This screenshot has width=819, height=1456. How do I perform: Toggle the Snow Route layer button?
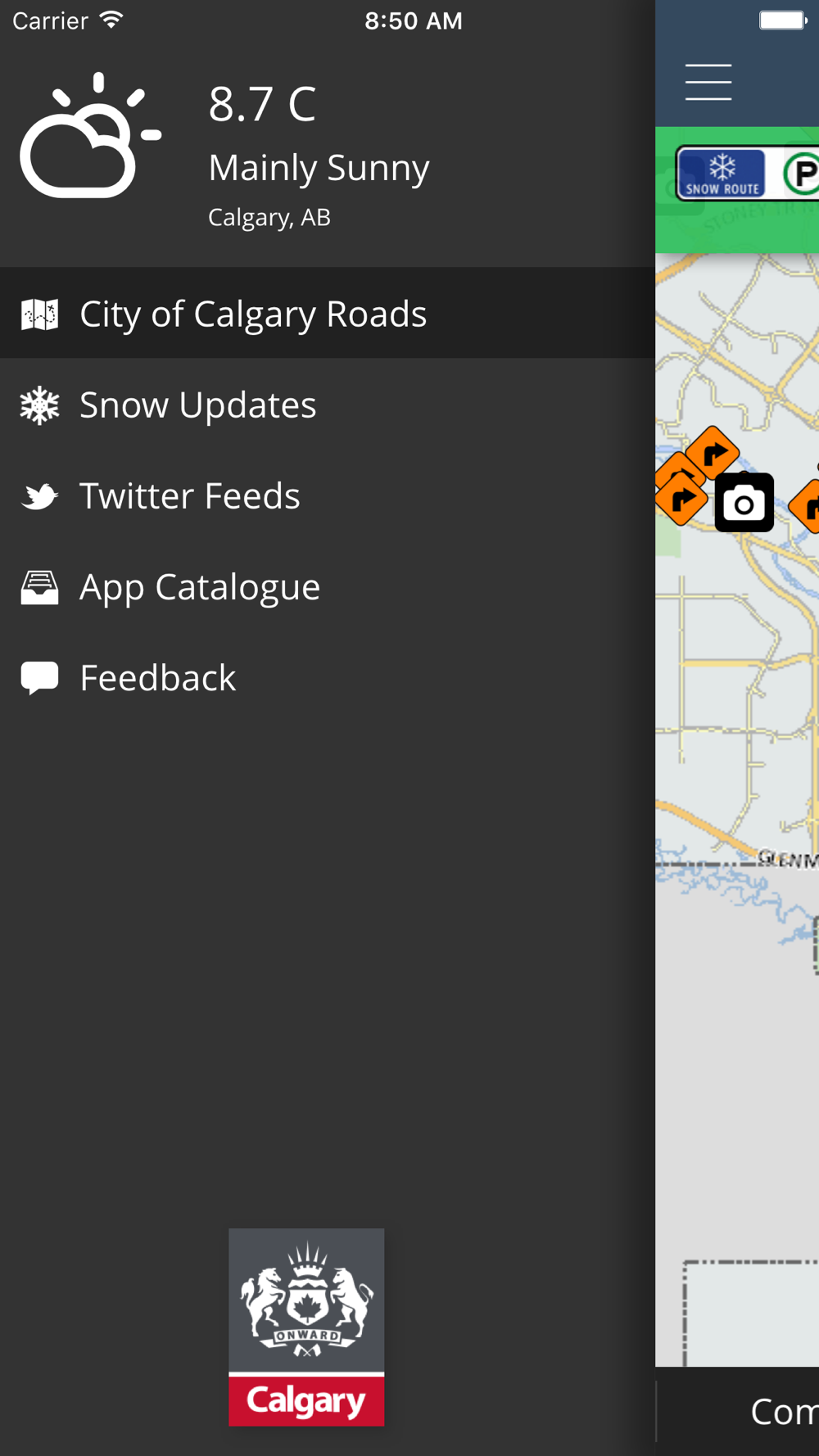722,174
